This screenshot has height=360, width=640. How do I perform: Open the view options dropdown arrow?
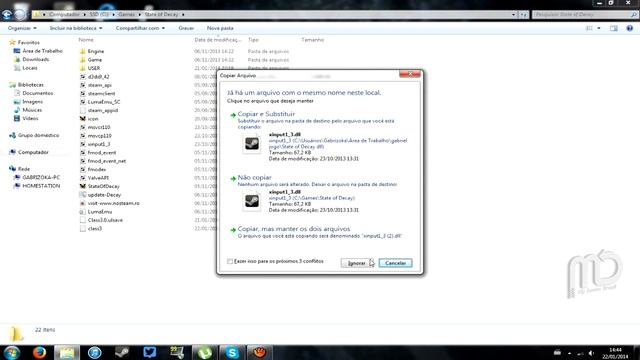[599, 28]
